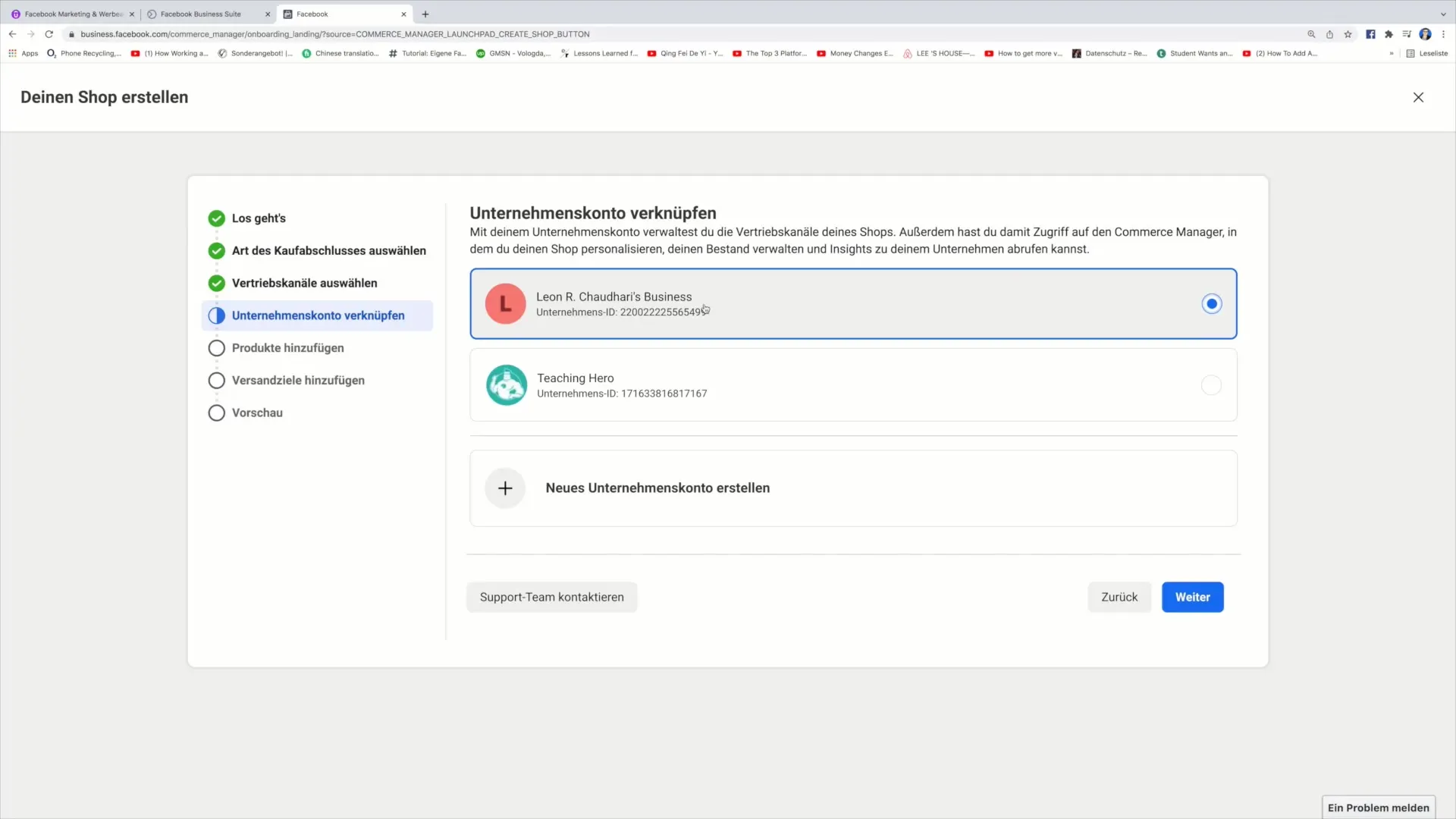Screen dimensions: 1456x819
Task: Click Ein Problem melden button
Action: click(x=1378, y=808)
